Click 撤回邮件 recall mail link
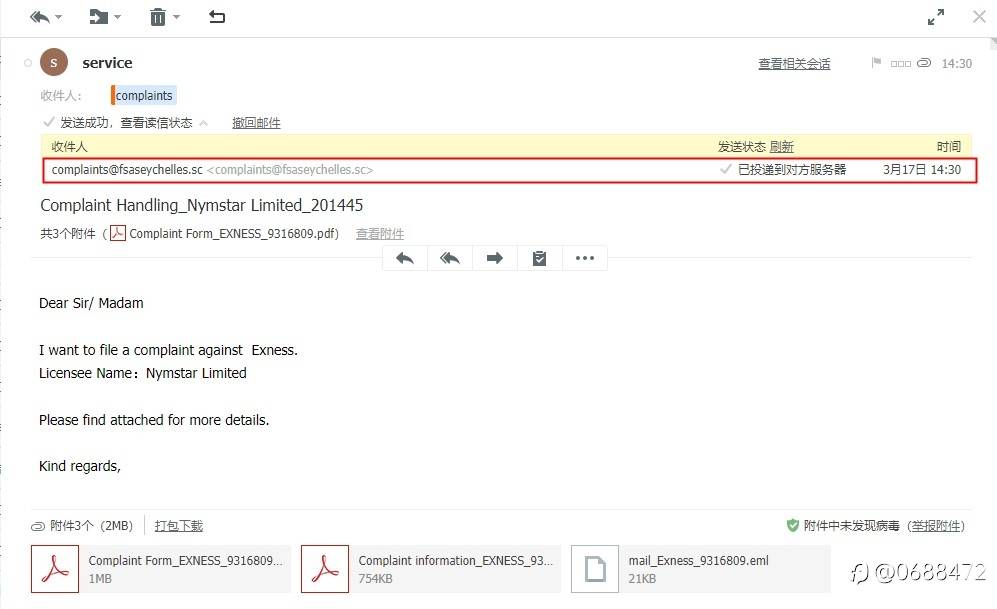This screenshot has width=997, height=609. (256, 123)
